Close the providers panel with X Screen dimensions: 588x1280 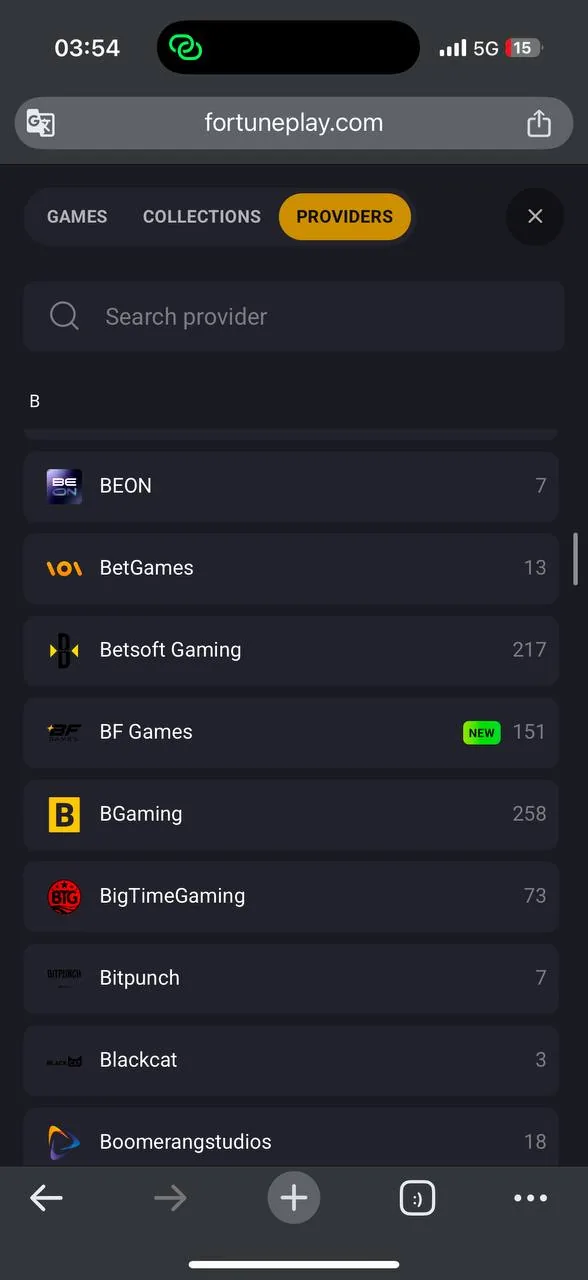(535, 216)
